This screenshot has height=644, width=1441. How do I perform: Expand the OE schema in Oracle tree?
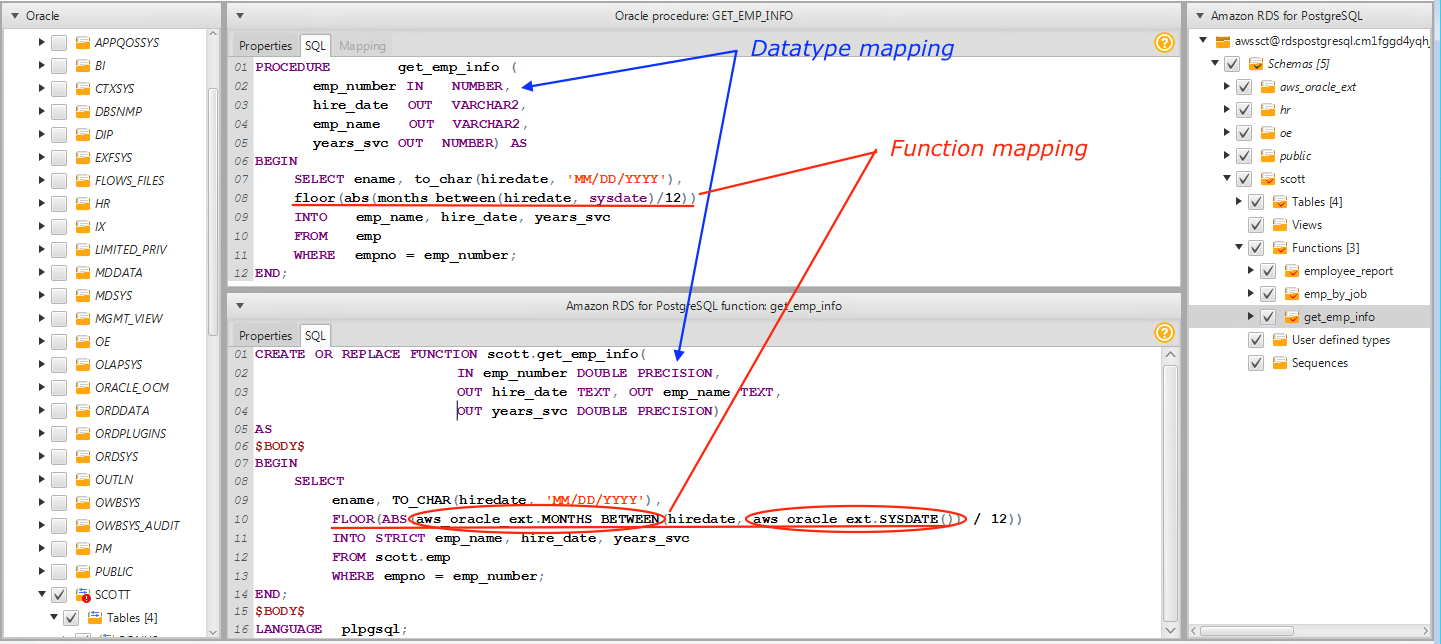42,342
